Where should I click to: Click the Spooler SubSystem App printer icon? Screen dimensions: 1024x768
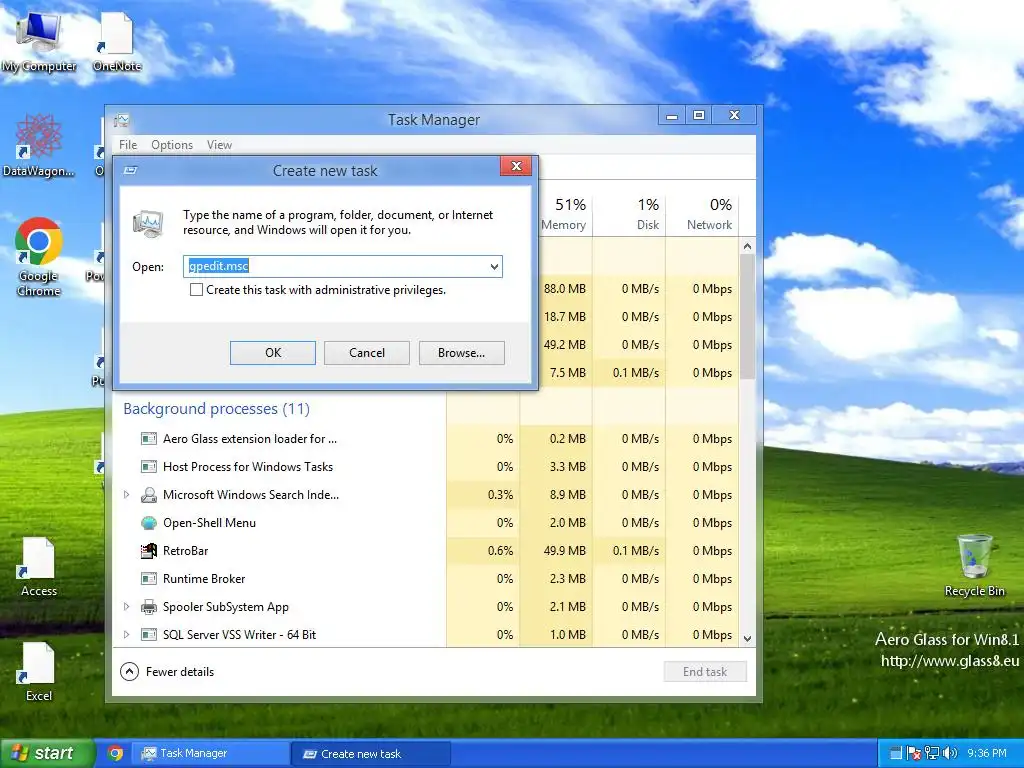pyautogui.click(x=149, y=607)
